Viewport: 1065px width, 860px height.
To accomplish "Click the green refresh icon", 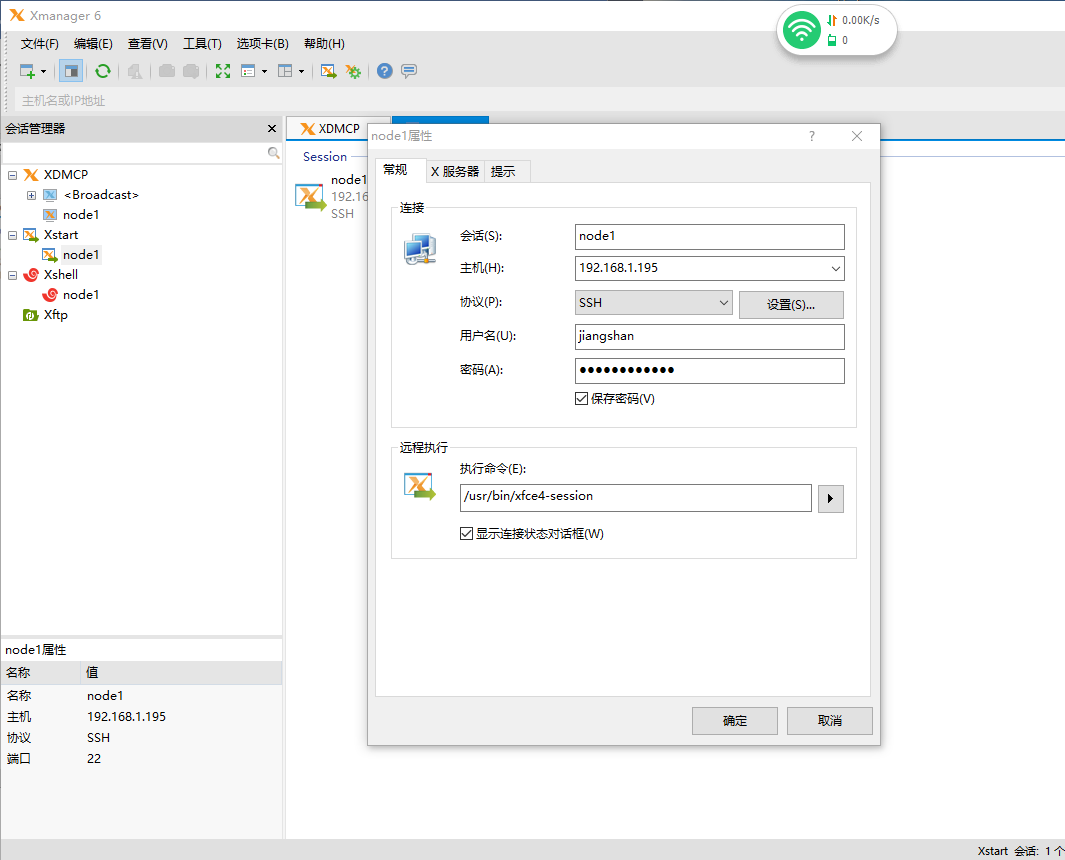I will (103, 71).
